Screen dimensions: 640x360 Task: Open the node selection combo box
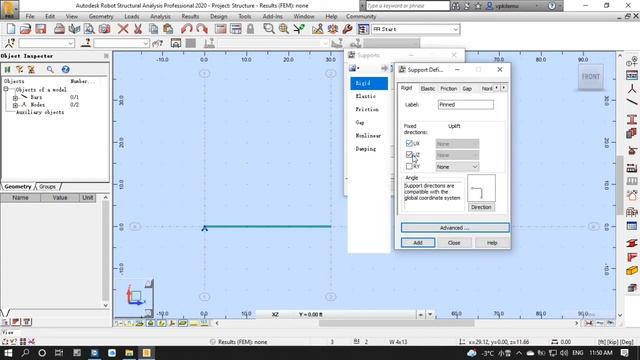[47, 43]
